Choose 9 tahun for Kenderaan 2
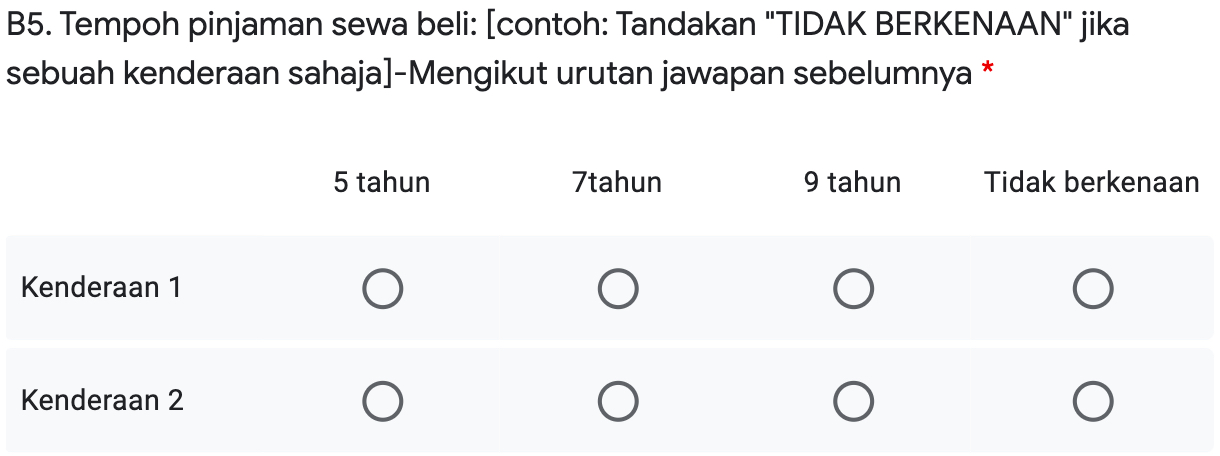 (x=853, y=402)
